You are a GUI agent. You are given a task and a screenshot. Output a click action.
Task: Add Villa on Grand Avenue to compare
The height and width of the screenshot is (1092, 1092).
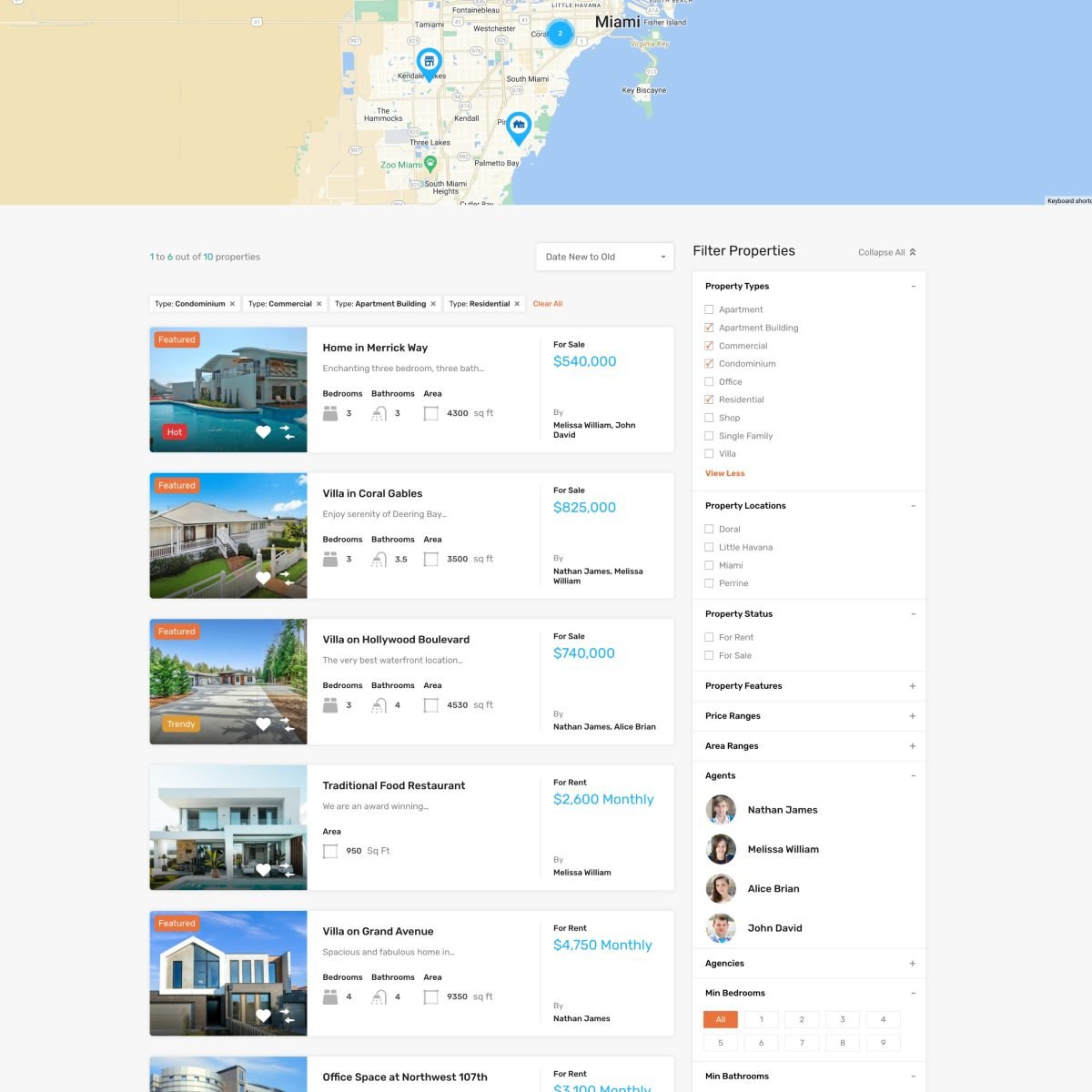(287, 1016)
